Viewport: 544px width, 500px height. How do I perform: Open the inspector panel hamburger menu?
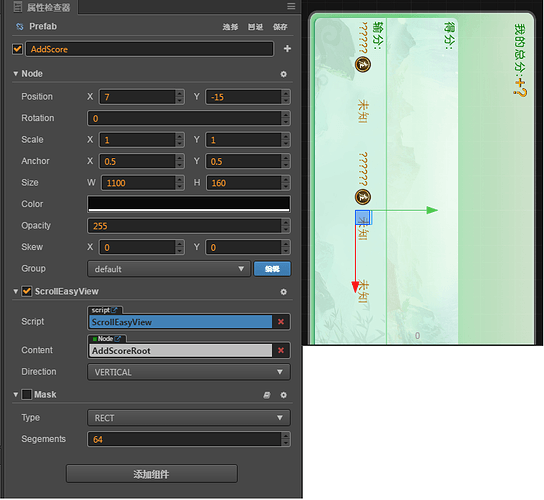[291, 6]
